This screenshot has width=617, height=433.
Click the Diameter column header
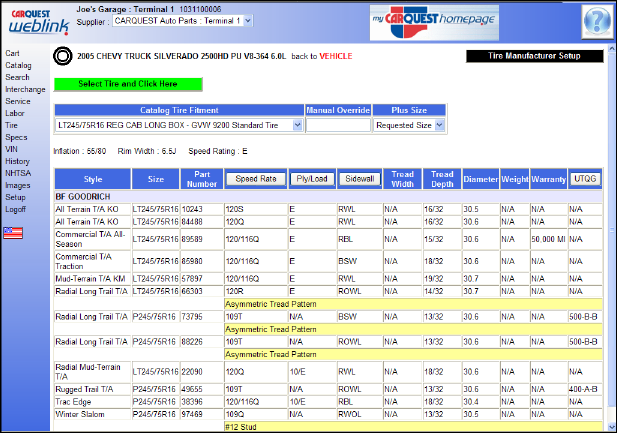click(x=480, y=179)
